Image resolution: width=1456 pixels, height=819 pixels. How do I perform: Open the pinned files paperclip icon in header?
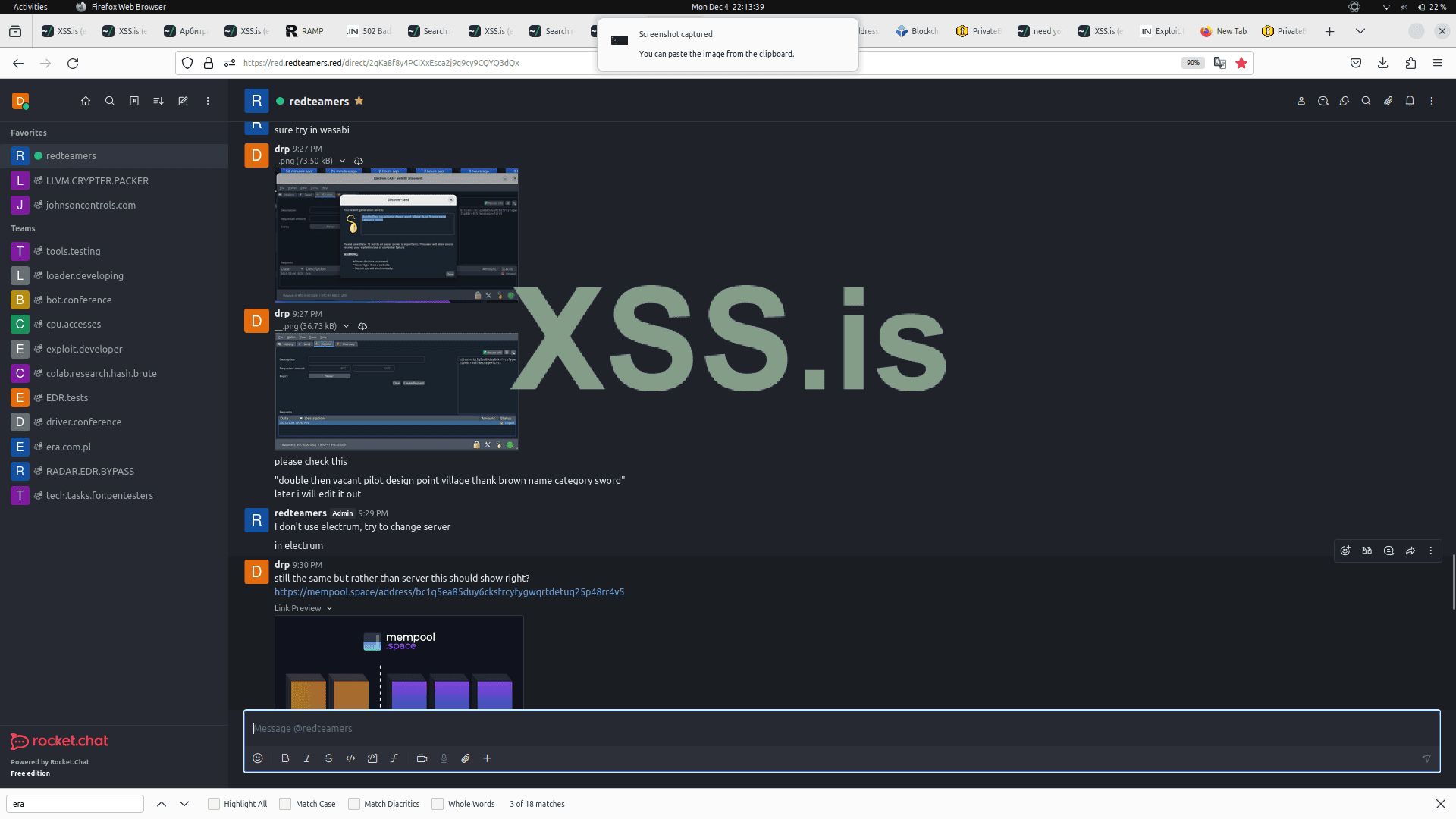click(x=1388, y=101)
